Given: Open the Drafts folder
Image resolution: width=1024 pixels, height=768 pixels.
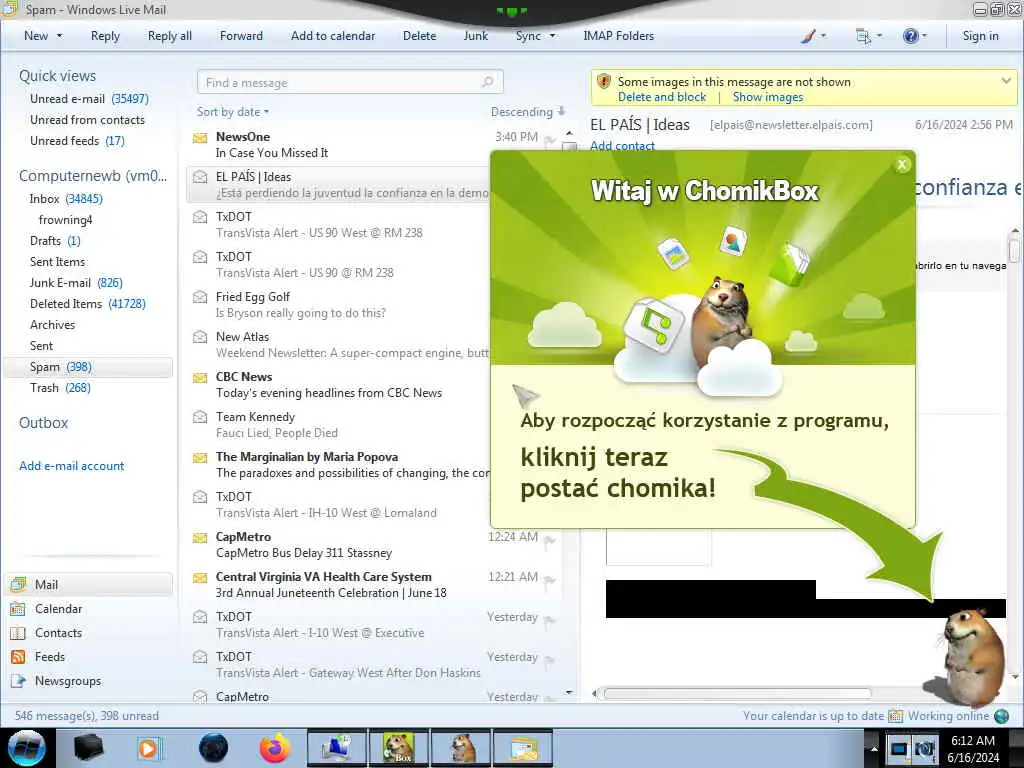Looking at the screenshot, I should (x=55, y=241).
